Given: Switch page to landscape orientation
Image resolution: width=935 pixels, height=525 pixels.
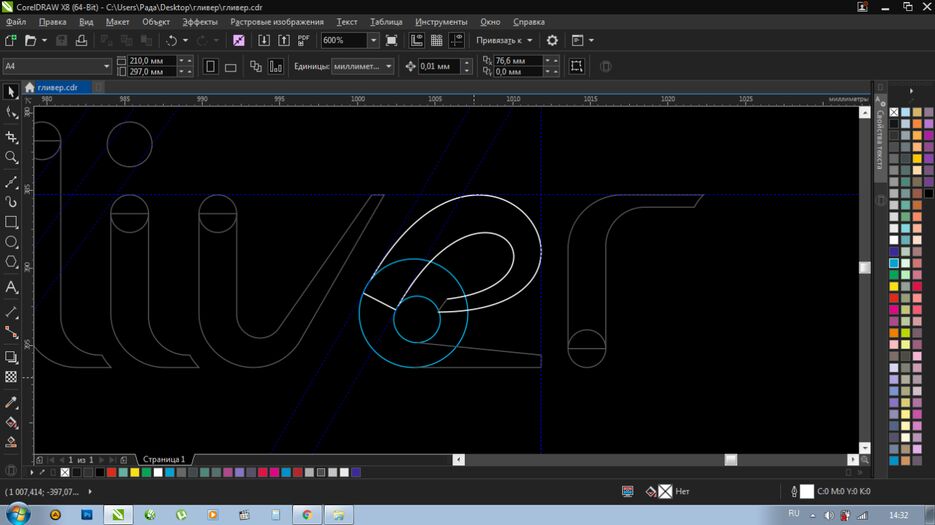Looking at the screenshot, I should 231,67.
